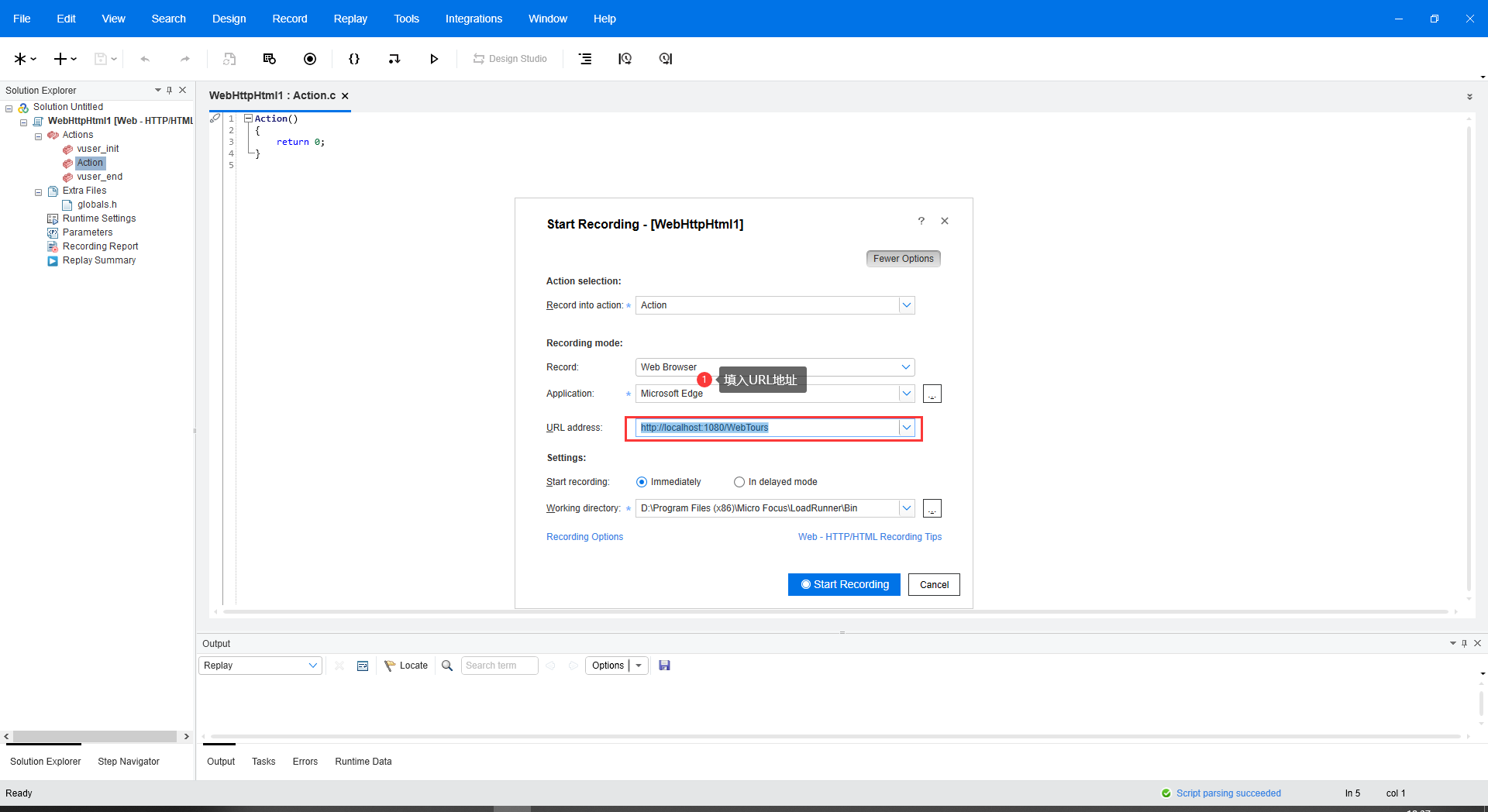Open Runtime Settings in Solution Explorer
Viewport: 1488px width, 812px height.
coord(99,218)
